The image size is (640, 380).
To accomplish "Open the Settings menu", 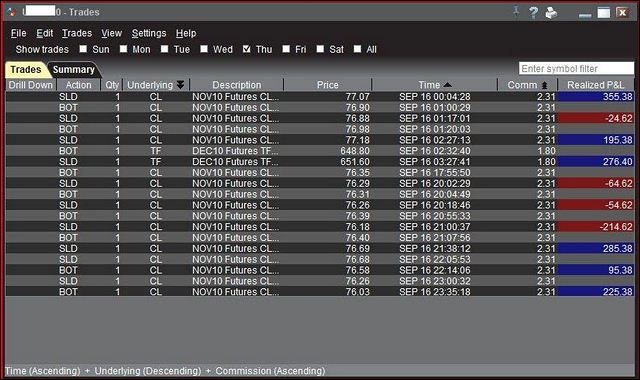I will (x=149, y=33).
